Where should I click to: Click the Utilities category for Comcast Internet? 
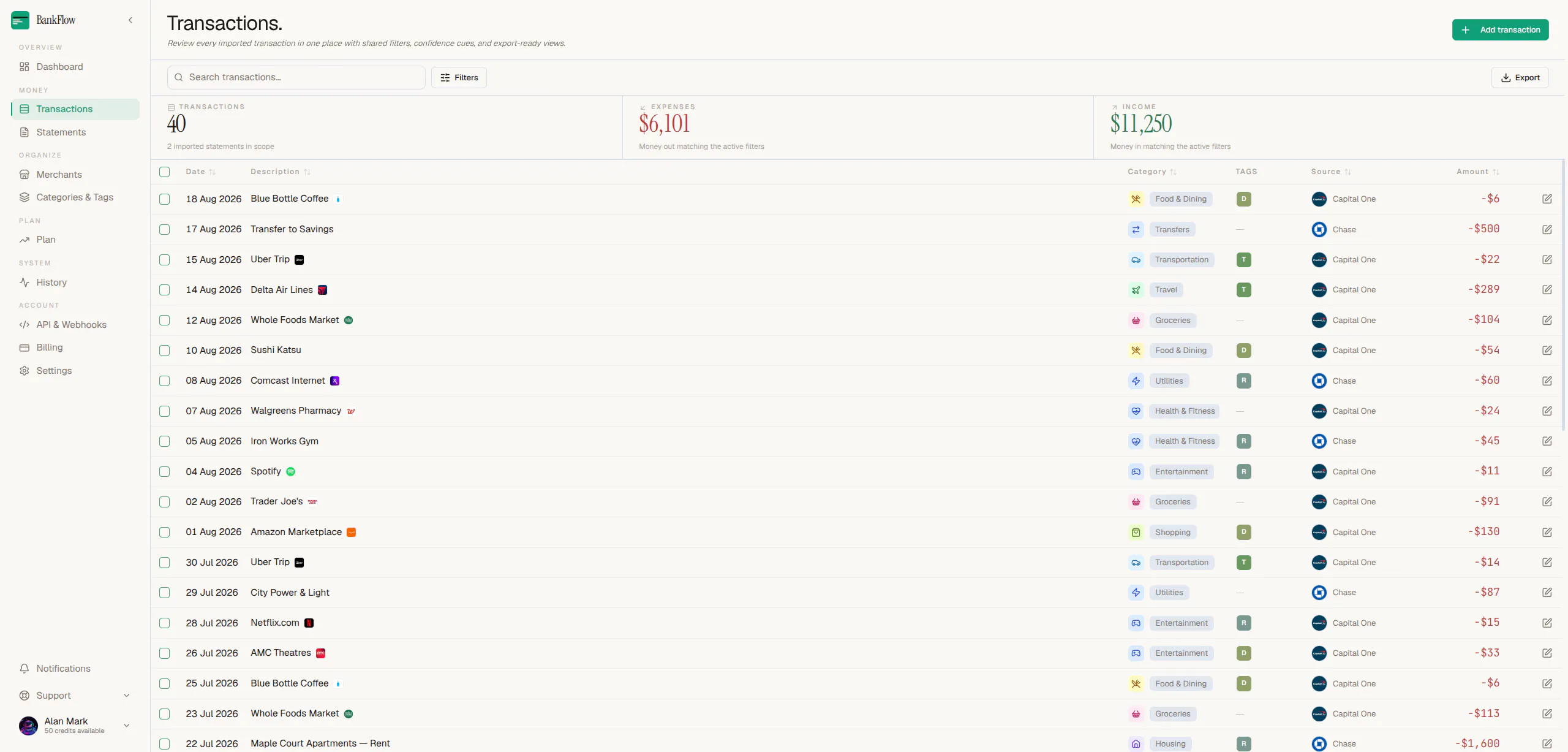click(1169, 381)
